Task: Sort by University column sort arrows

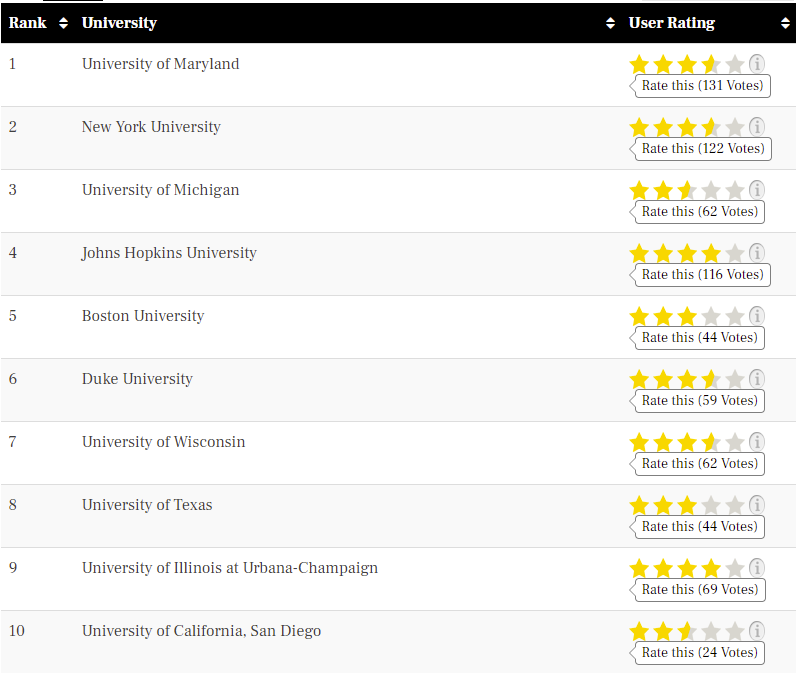Action: click(611, 23)
